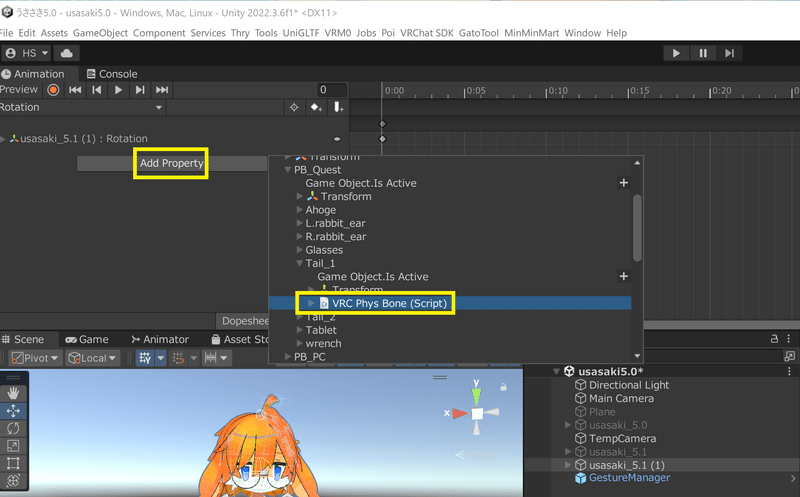The image size is (800, 497).
Task: Expand usasaki_5.1 (1) in hierarchy
Action: point(567,465)
